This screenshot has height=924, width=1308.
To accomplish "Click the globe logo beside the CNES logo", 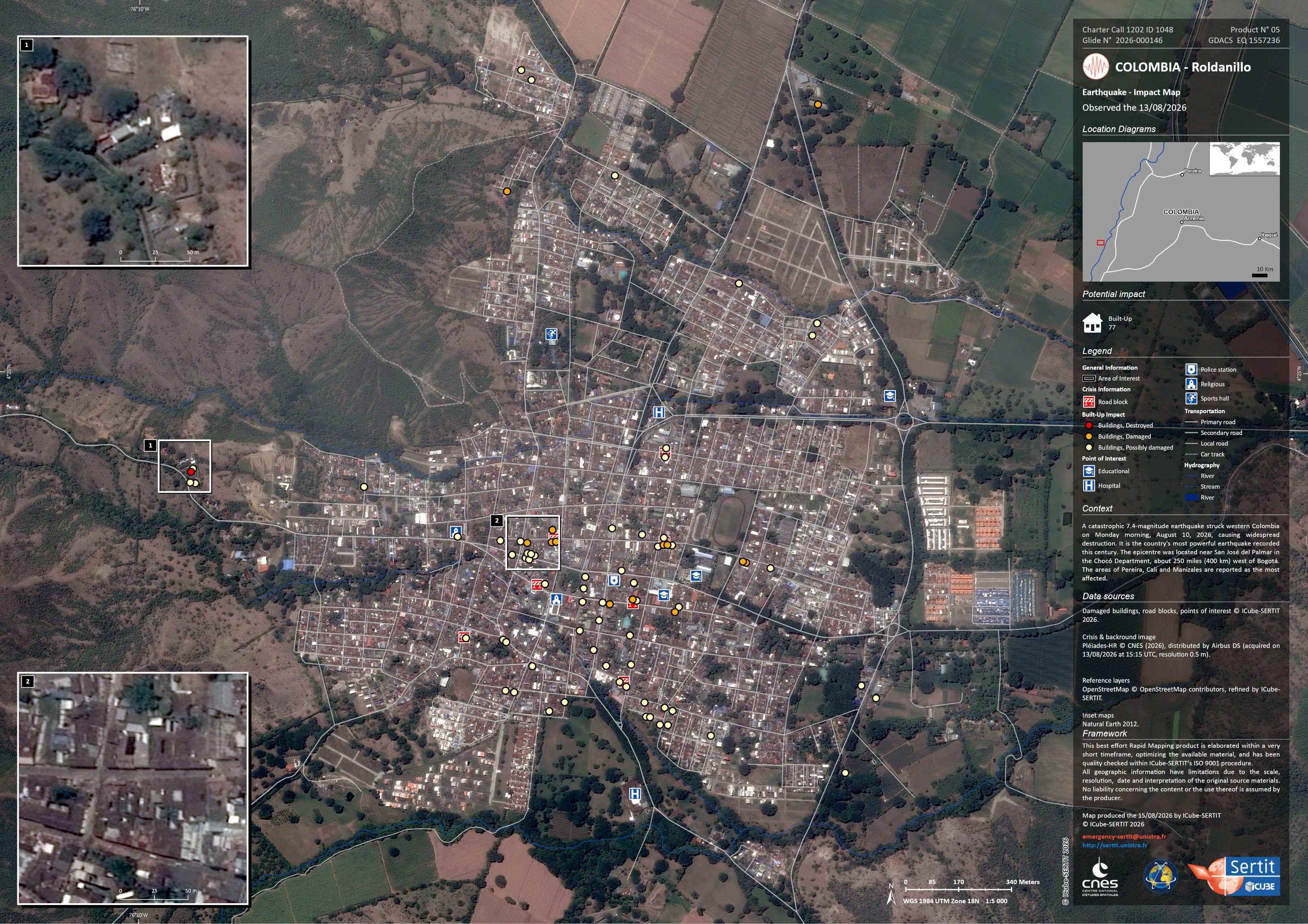I will (x=1161, y=876).
